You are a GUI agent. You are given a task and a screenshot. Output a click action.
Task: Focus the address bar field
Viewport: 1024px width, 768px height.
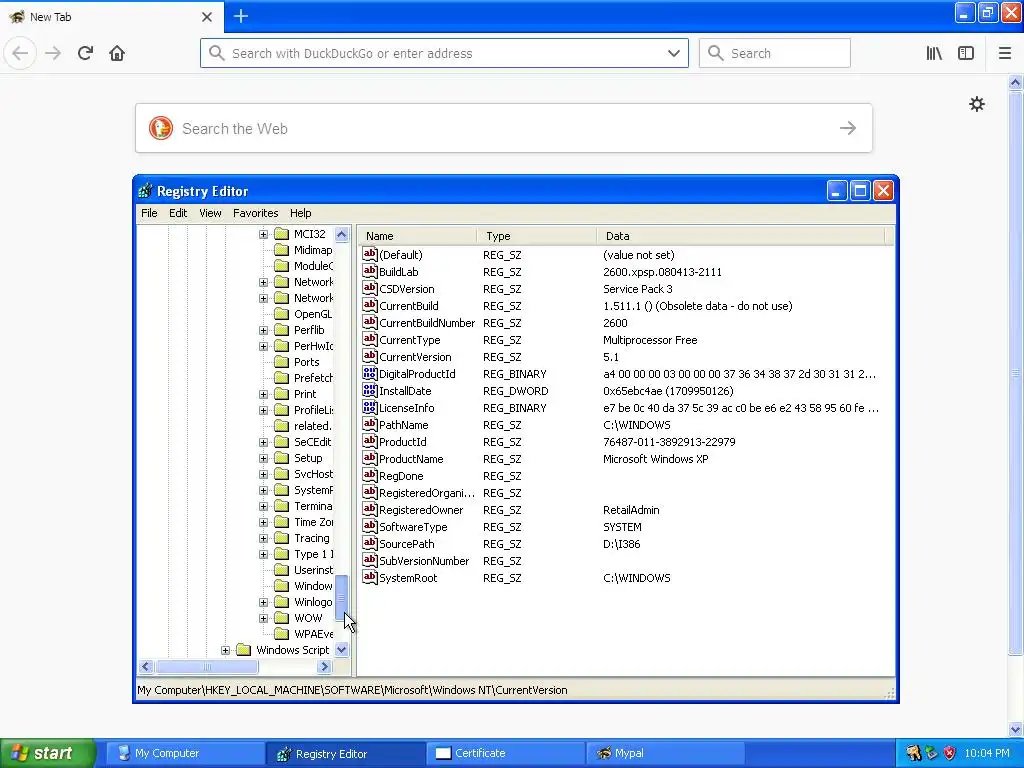coord(444,53)
